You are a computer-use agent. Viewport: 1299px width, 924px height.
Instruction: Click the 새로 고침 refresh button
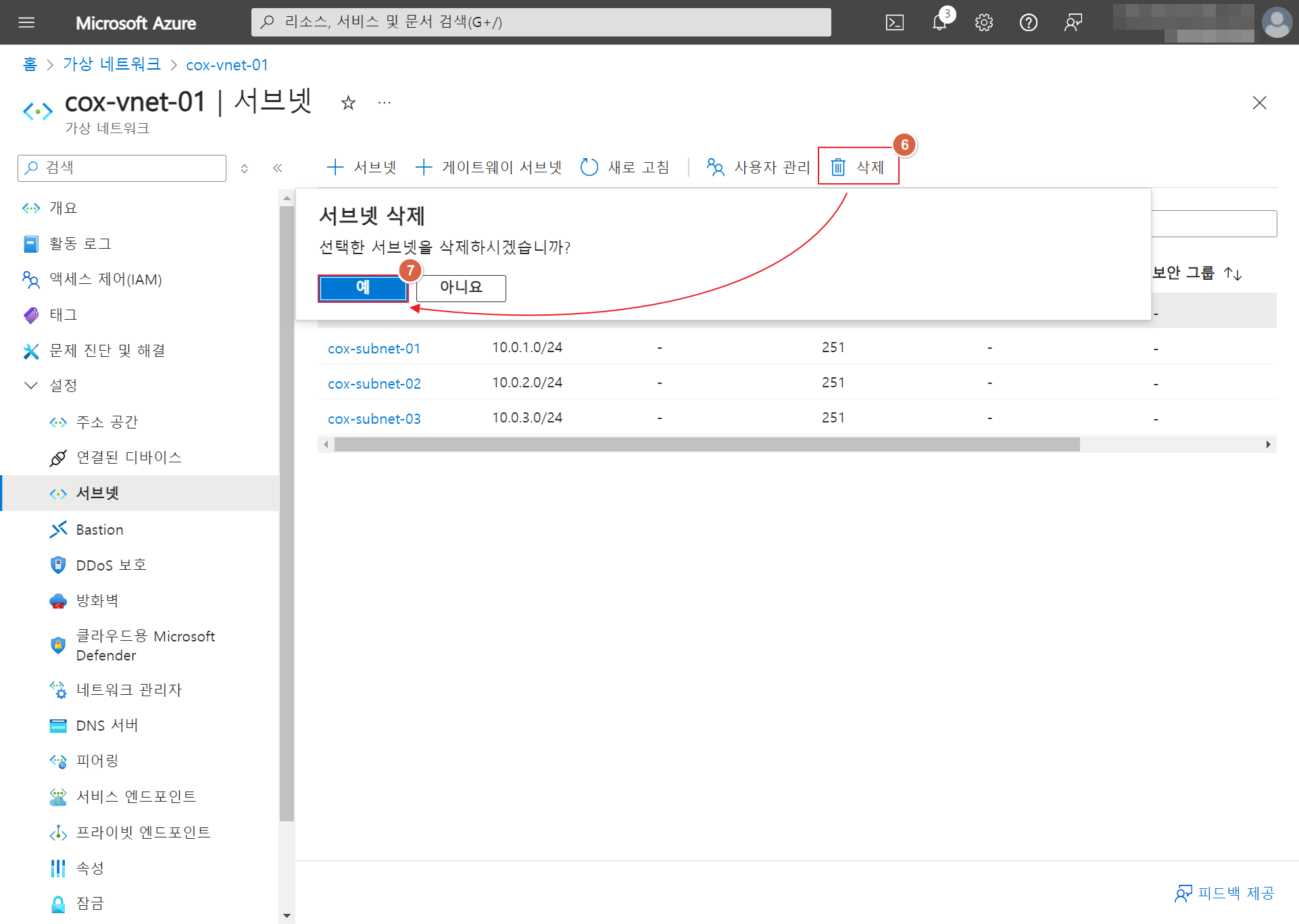625,167
